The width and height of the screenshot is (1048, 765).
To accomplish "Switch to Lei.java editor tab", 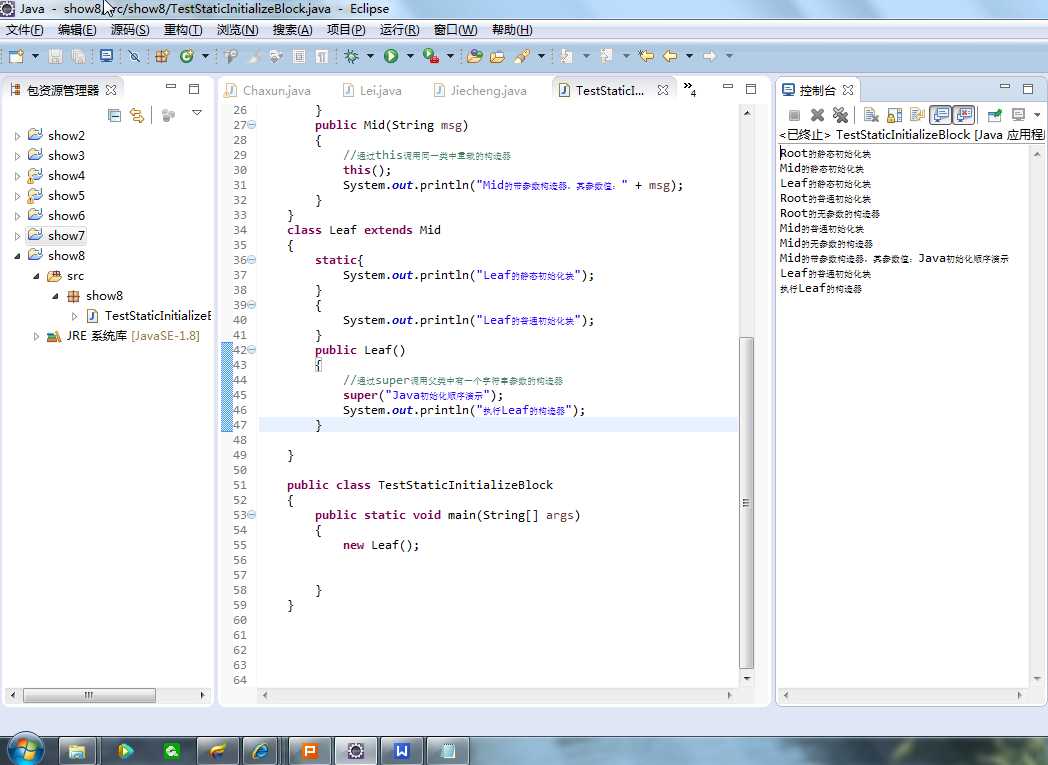I will coord(372,90).
